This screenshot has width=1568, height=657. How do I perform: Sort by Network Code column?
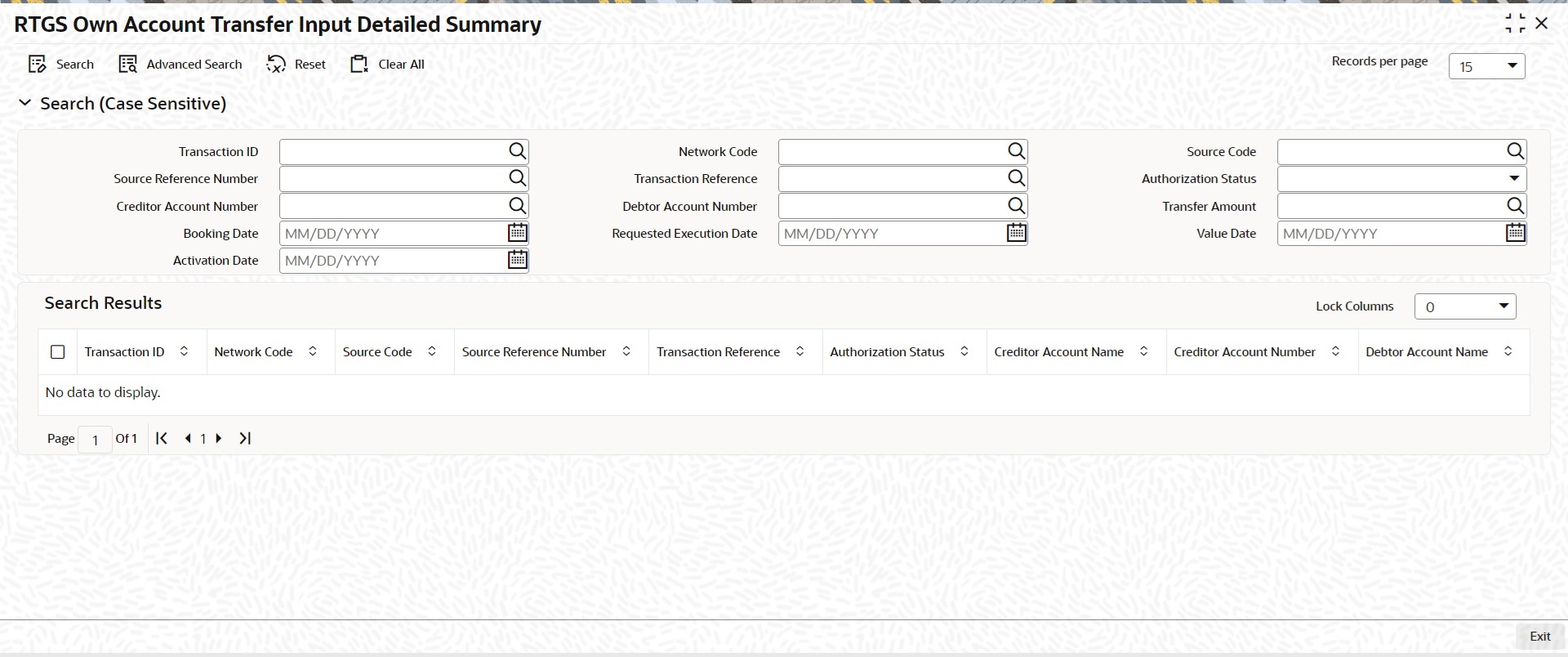pyautogui.click(x=312, y=351)
